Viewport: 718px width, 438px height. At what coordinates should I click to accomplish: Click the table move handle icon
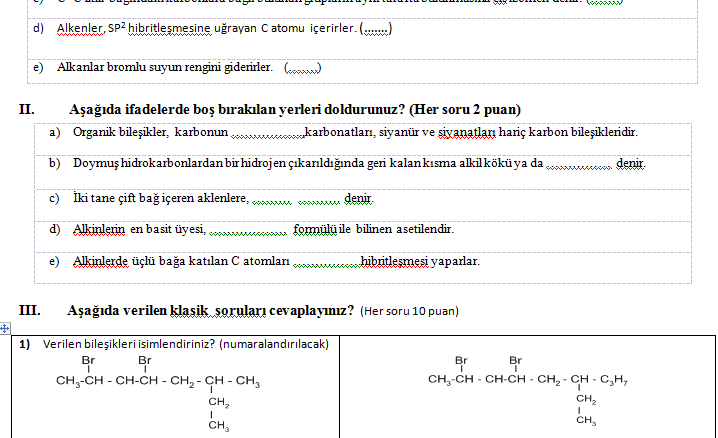[5, 328]
